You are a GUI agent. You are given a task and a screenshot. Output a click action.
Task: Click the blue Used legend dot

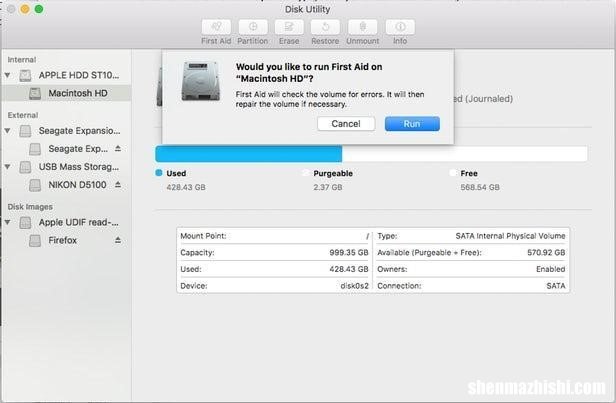[159, 173]
